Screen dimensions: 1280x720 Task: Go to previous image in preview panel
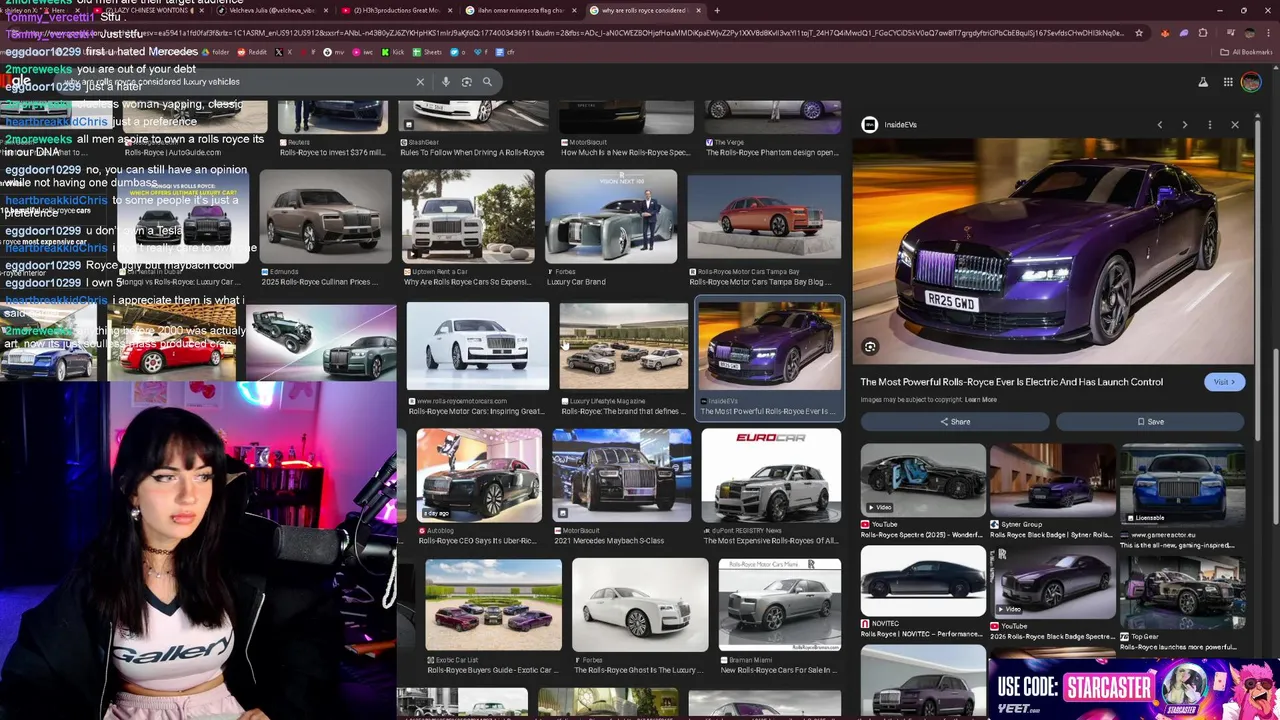point(1160,125)
